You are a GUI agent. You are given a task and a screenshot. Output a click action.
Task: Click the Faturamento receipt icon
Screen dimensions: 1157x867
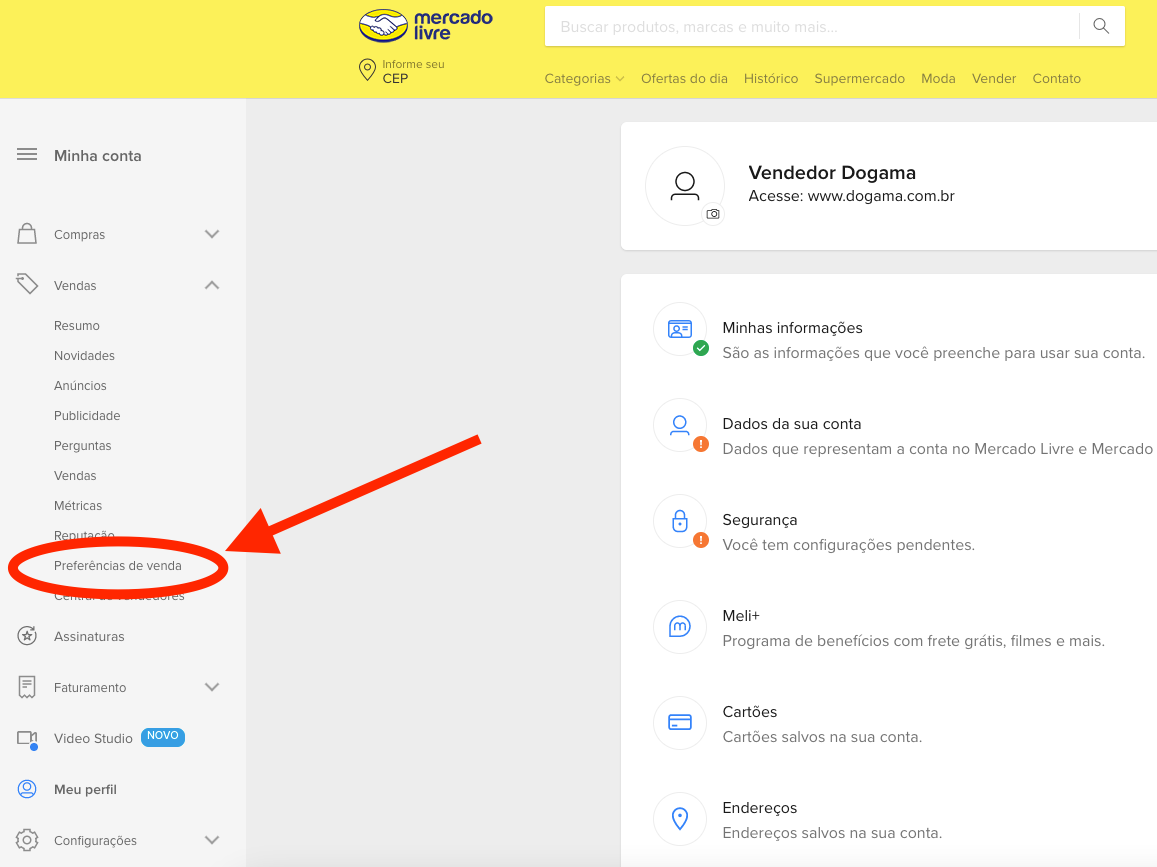(x=27, y=687)
